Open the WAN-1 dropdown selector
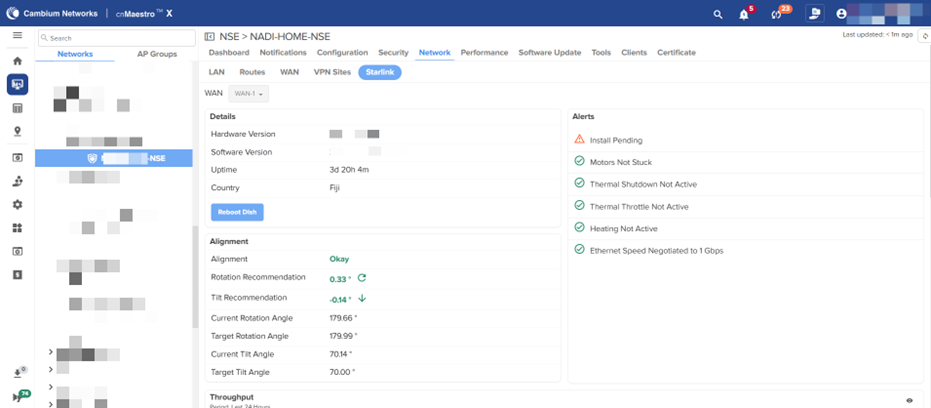The image size is (931, 408). click(x=249, y=93)
